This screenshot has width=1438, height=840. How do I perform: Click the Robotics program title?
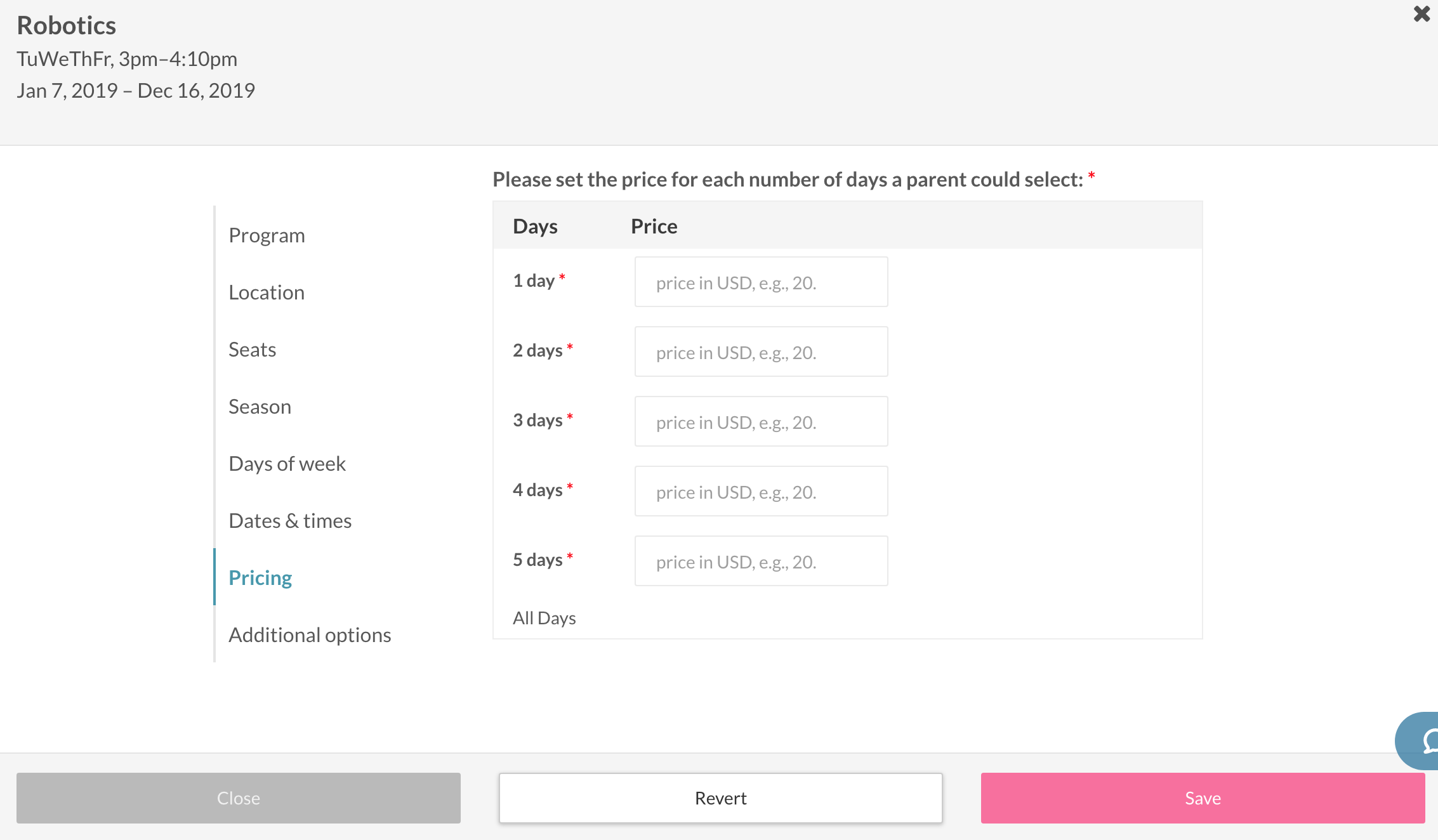(67, 25)
